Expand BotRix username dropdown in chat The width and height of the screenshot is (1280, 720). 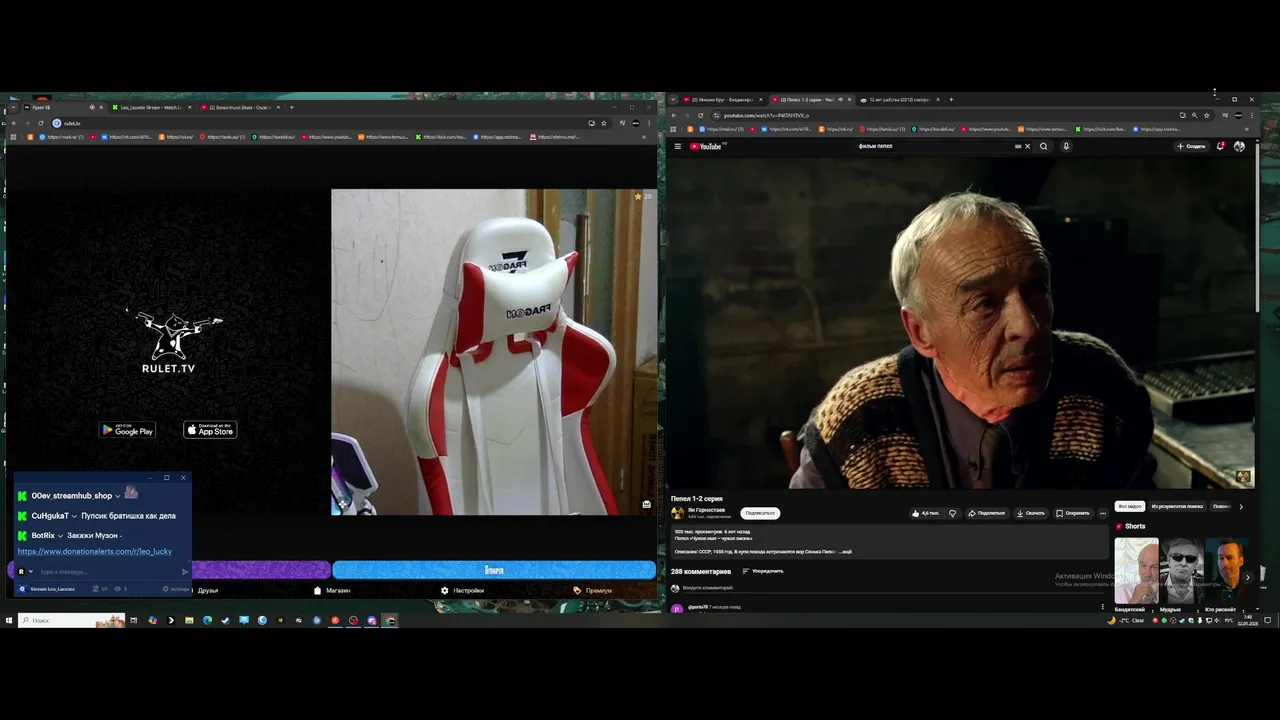click(x=60, y=536)
